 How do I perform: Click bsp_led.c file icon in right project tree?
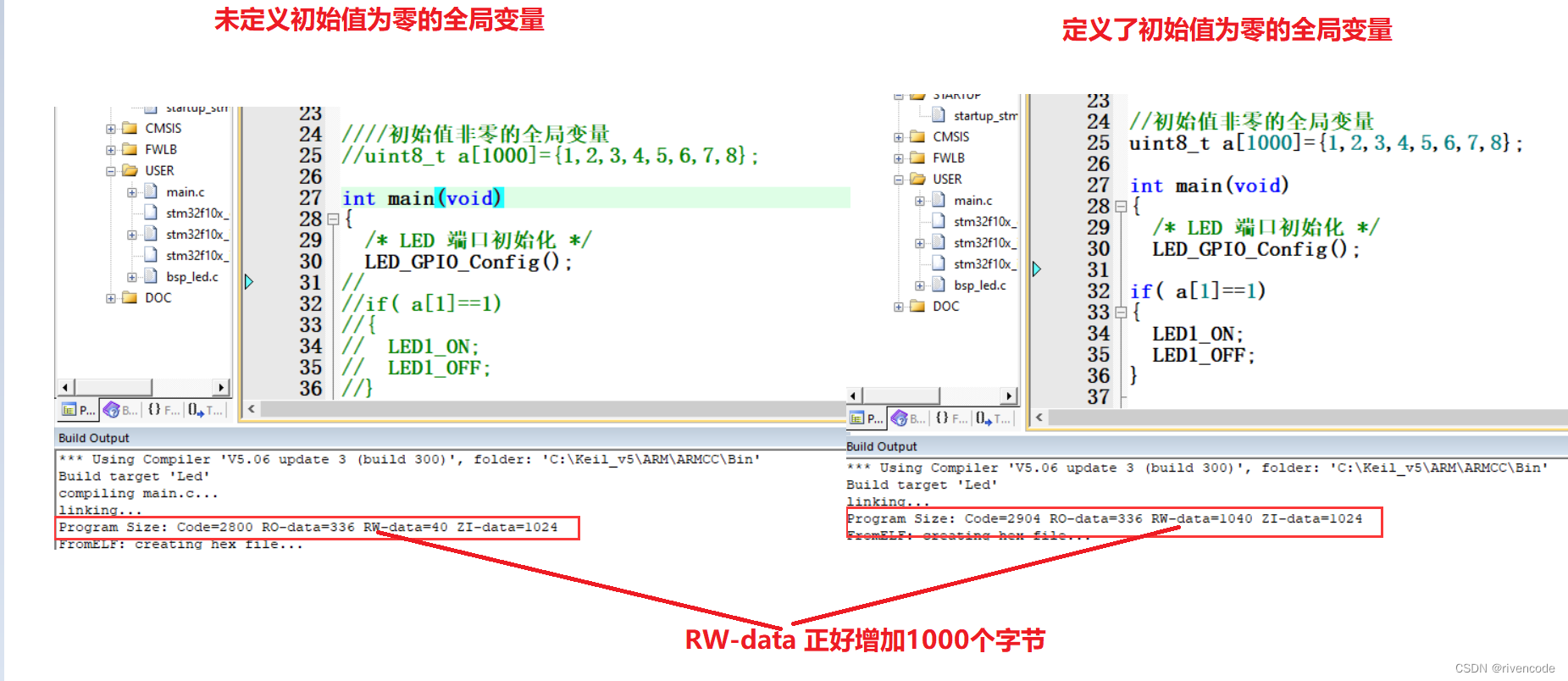(x=939, y=285)
